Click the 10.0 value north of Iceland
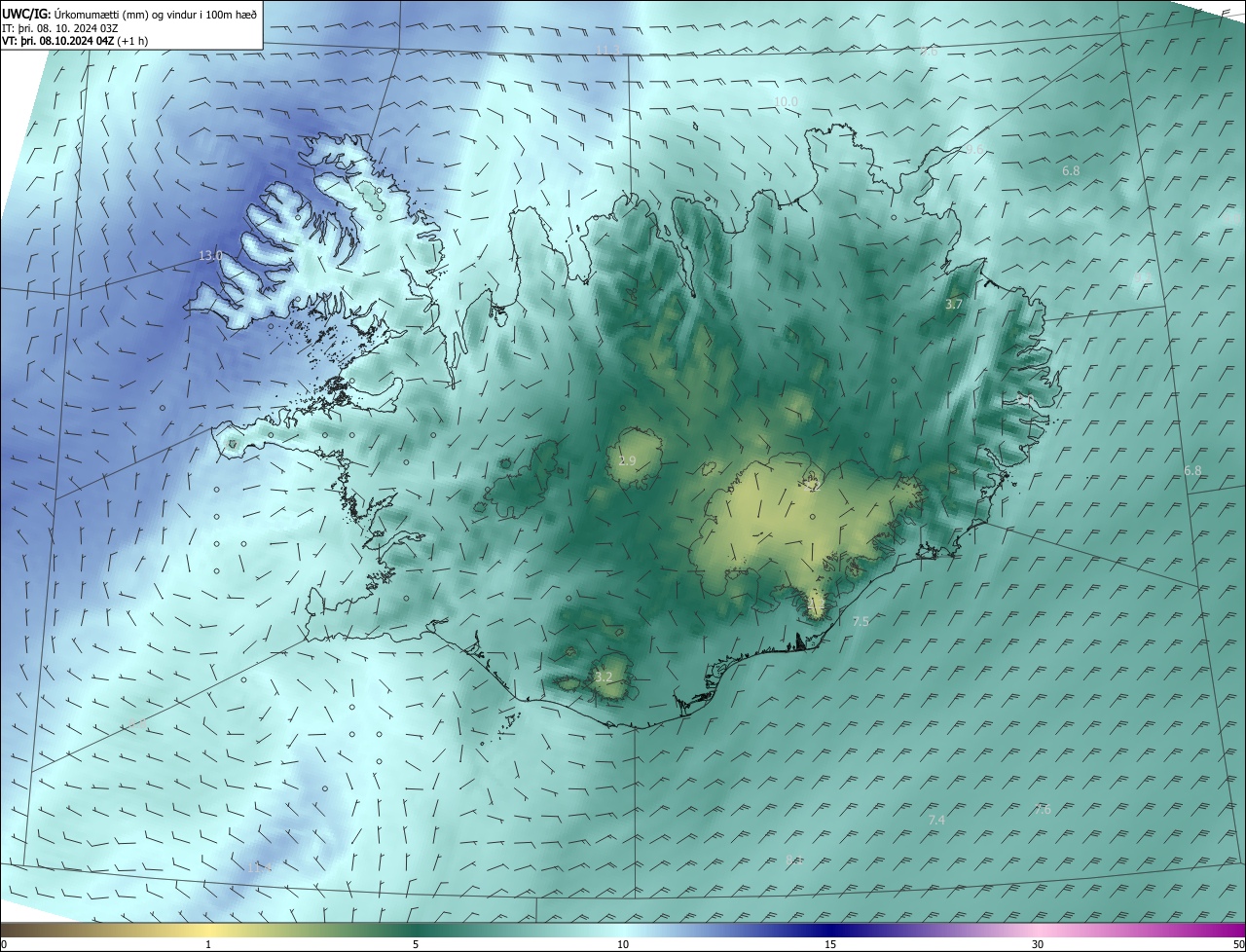 click(x=787, y=102)
